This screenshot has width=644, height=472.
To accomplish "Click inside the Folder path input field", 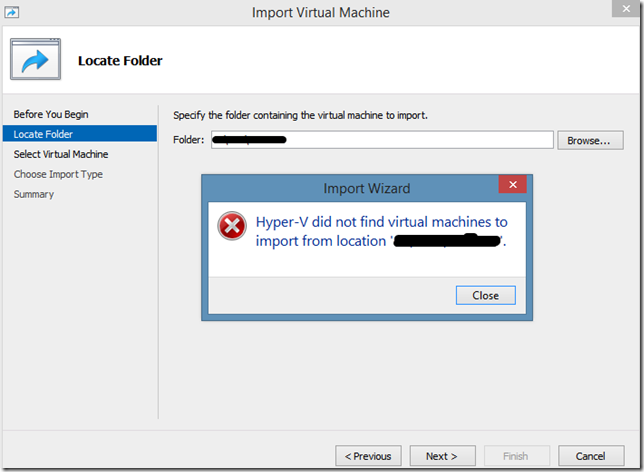I will (382, 140).
